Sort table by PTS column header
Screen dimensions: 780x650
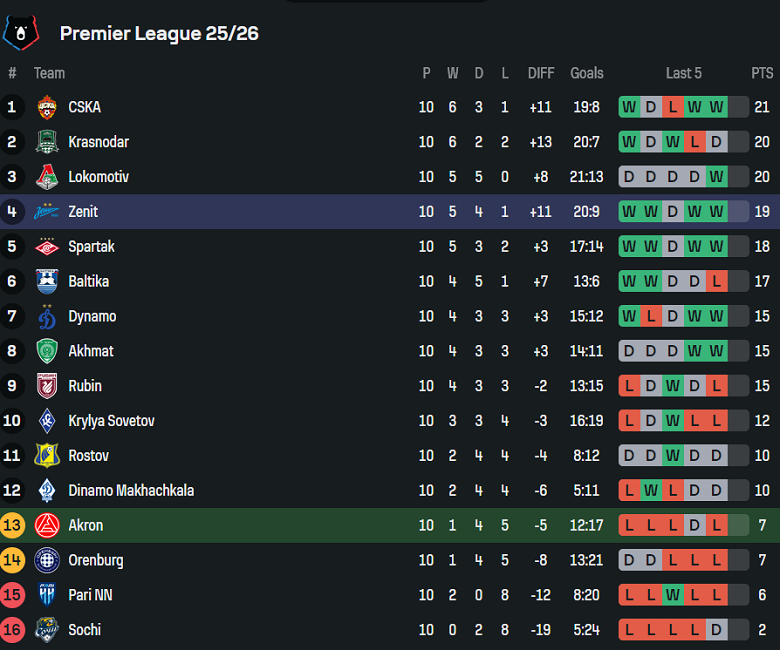(762, 73)
